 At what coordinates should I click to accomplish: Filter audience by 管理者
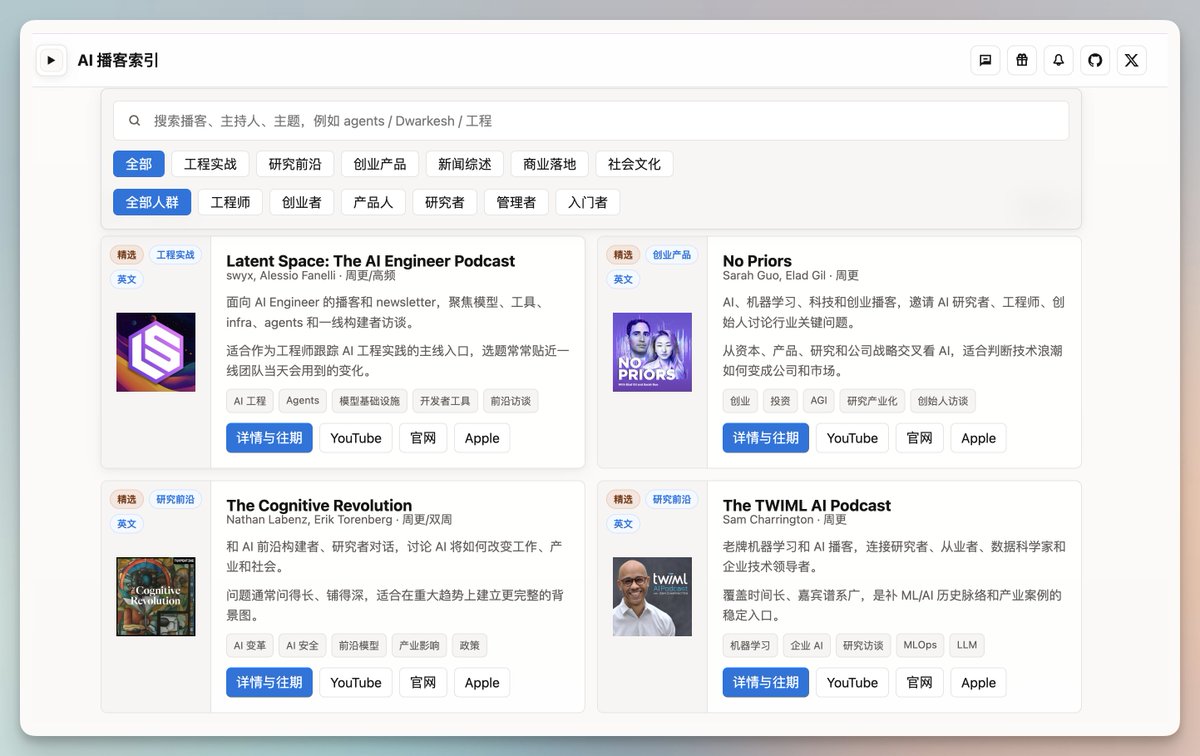[x=516, y=202]
